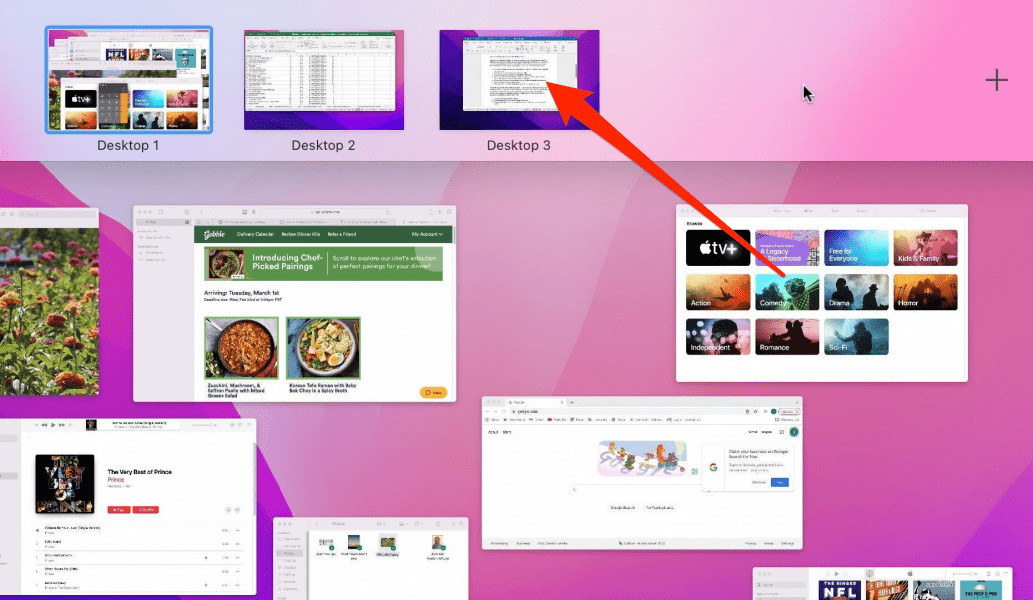Click the Back arrow icon in the Photos window
Screen dimensions: 1033x600
317,524
